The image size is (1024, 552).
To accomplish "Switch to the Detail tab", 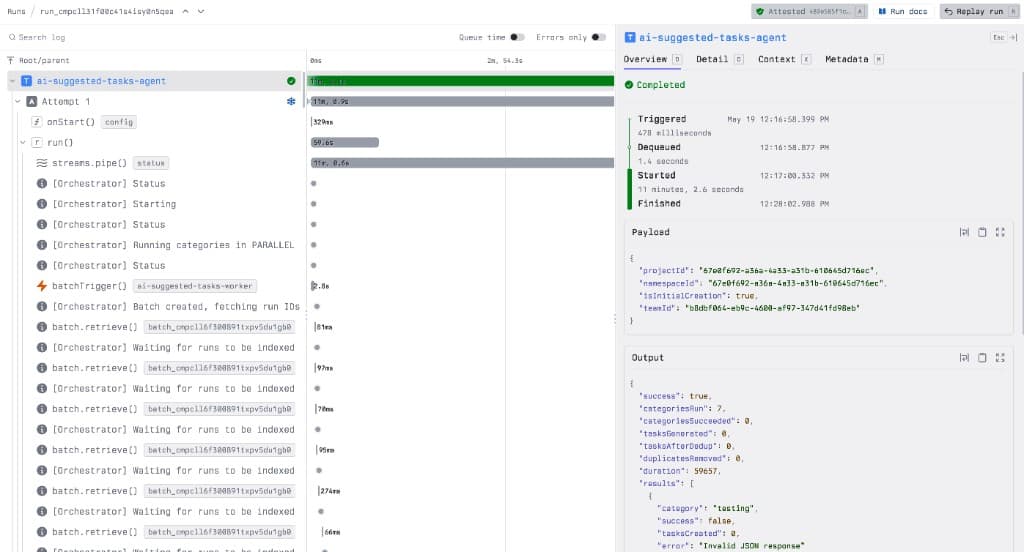I will [x=720, y=59].
